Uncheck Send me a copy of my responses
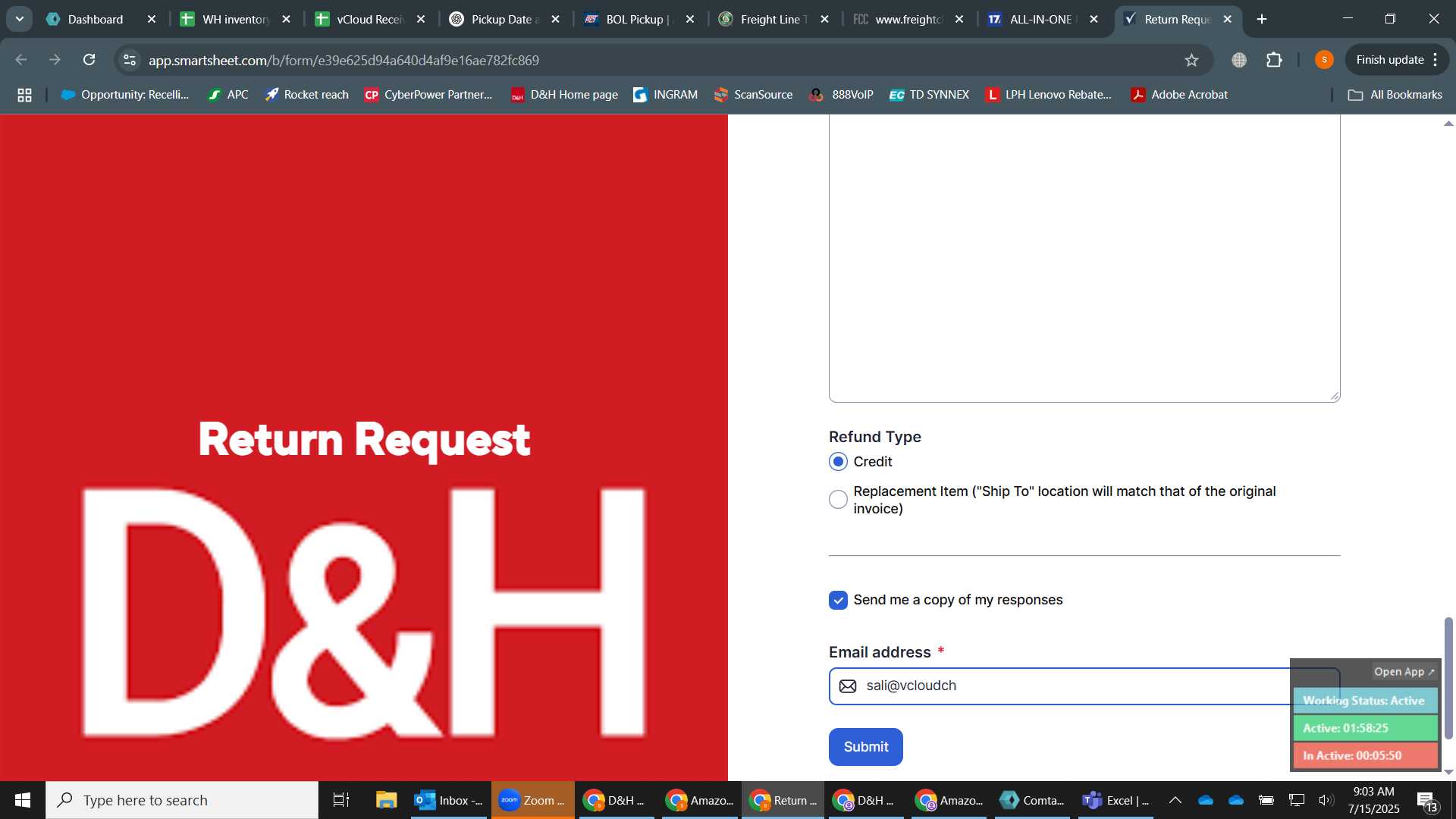 838,601
